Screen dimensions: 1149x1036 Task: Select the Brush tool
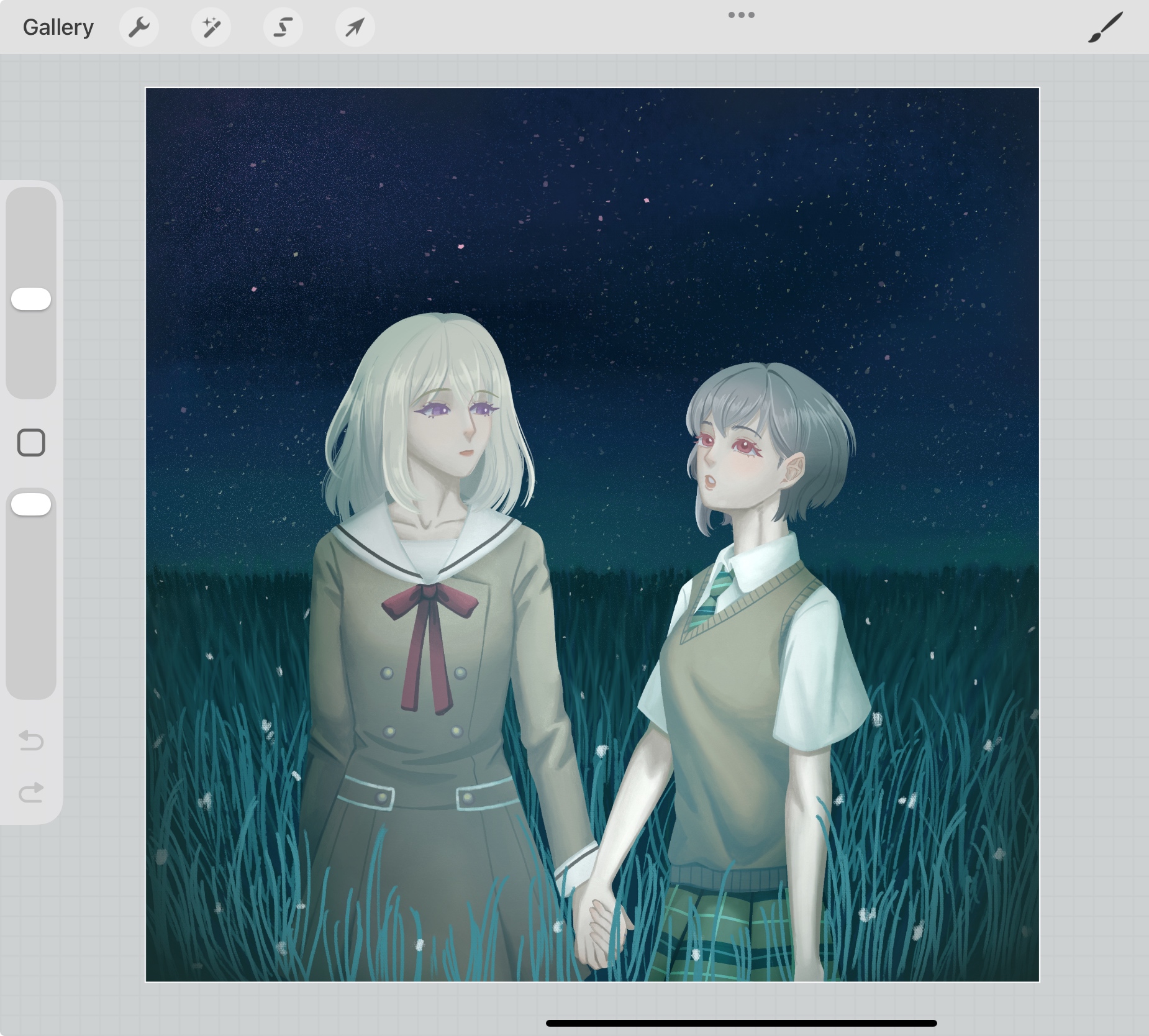click(x=1105, y=27)
